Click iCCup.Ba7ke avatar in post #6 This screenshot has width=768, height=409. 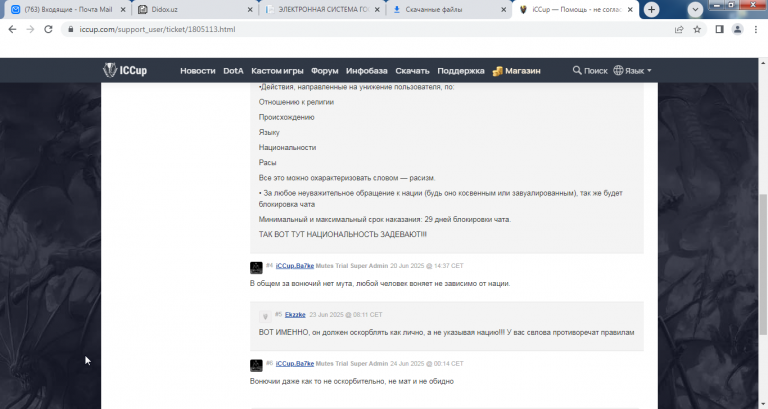(256, 365)
